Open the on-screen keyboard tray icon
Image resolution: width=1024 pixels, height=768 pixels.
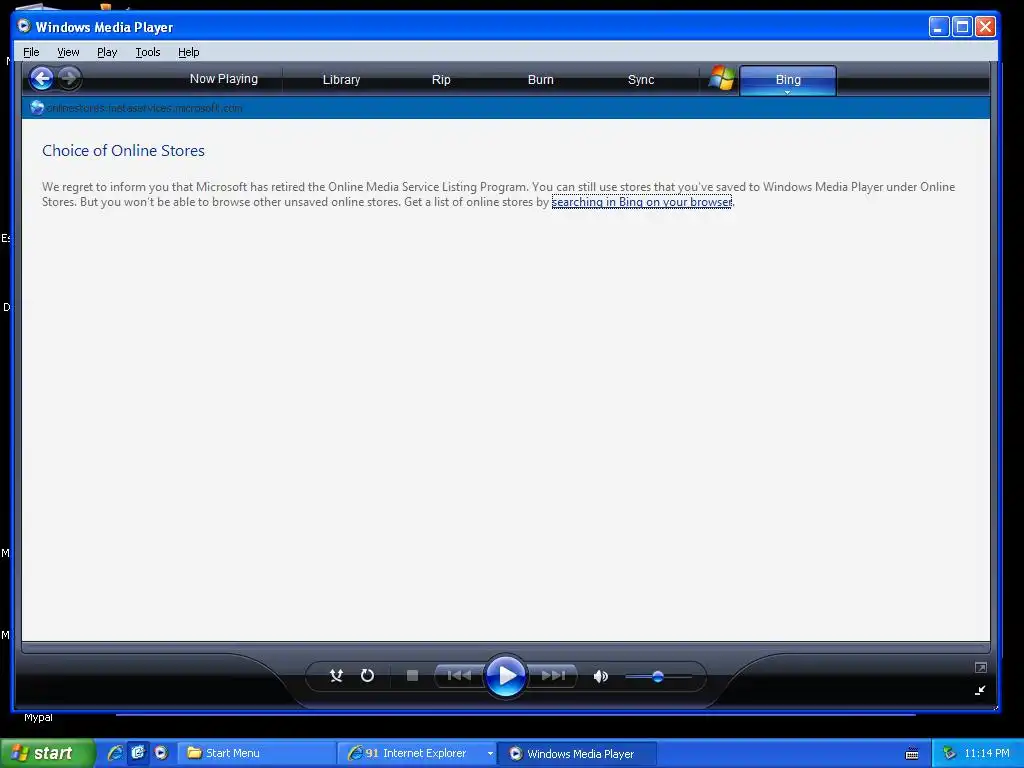pos(912,754)
